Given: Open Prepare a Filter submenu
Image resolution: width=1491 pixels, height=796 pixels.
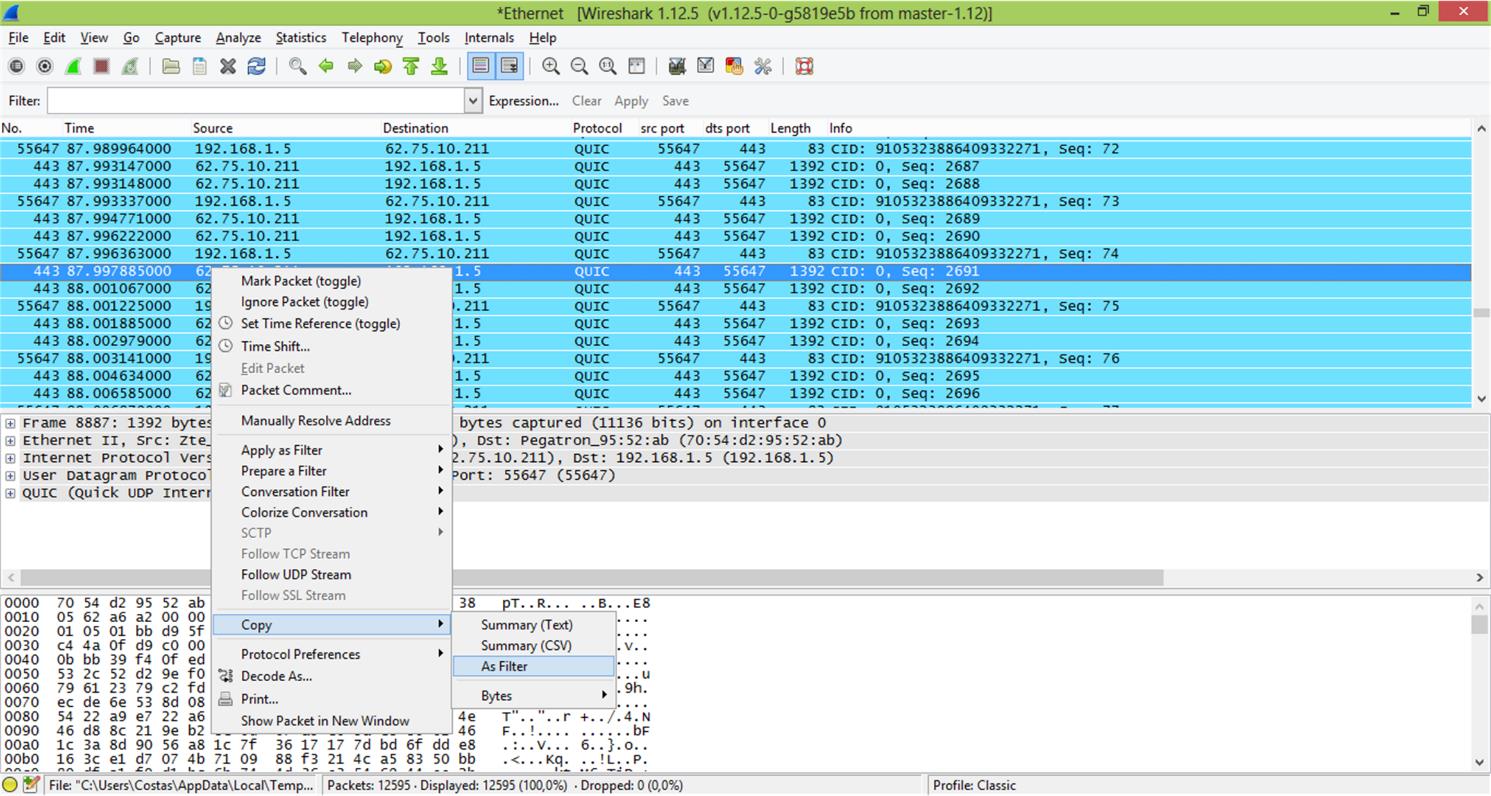Looking at the screenshot, I should coord(332,471).
